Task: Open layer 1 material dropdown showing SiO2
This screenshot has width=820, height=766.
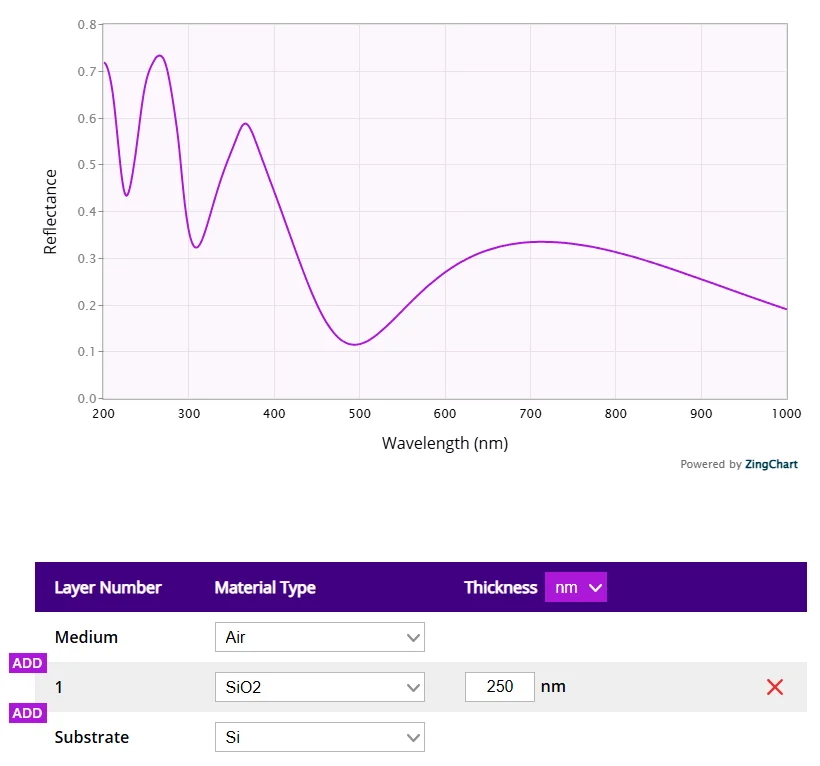Action: [x=319, y=687]
